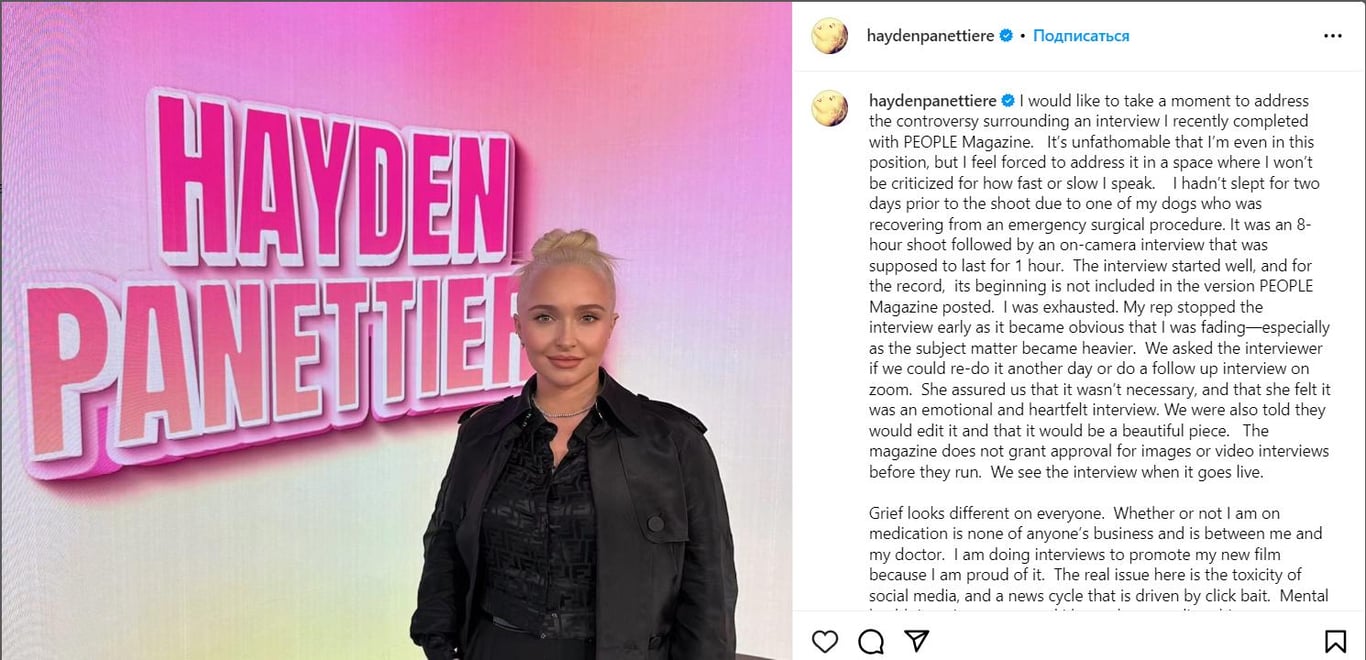Save the post with the bookmark icon
The width and height of the screenshot is (1366, 660).
point(1335,641)
